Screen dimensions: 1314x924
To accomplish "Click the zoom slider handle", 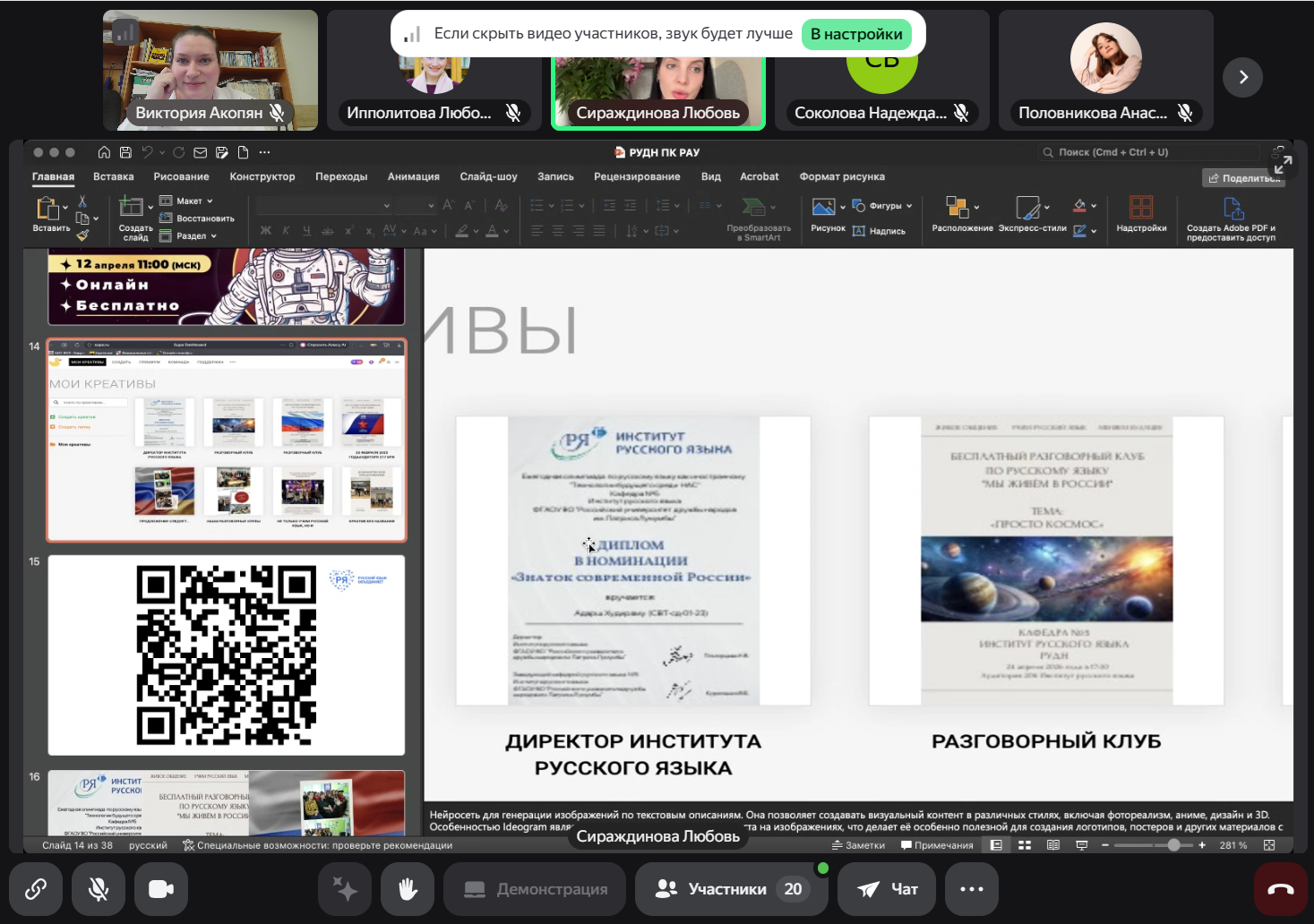I will (1173, 845).
